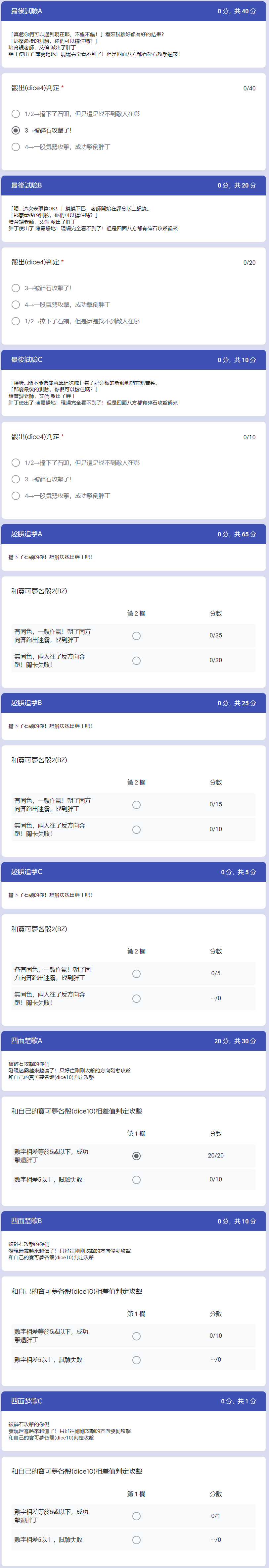Select '數字相差等於5或以下' radio worth 0/1 in 四面楚歌C
This screenshot has width=269, height=1568.
click(x=136, y=1516)
